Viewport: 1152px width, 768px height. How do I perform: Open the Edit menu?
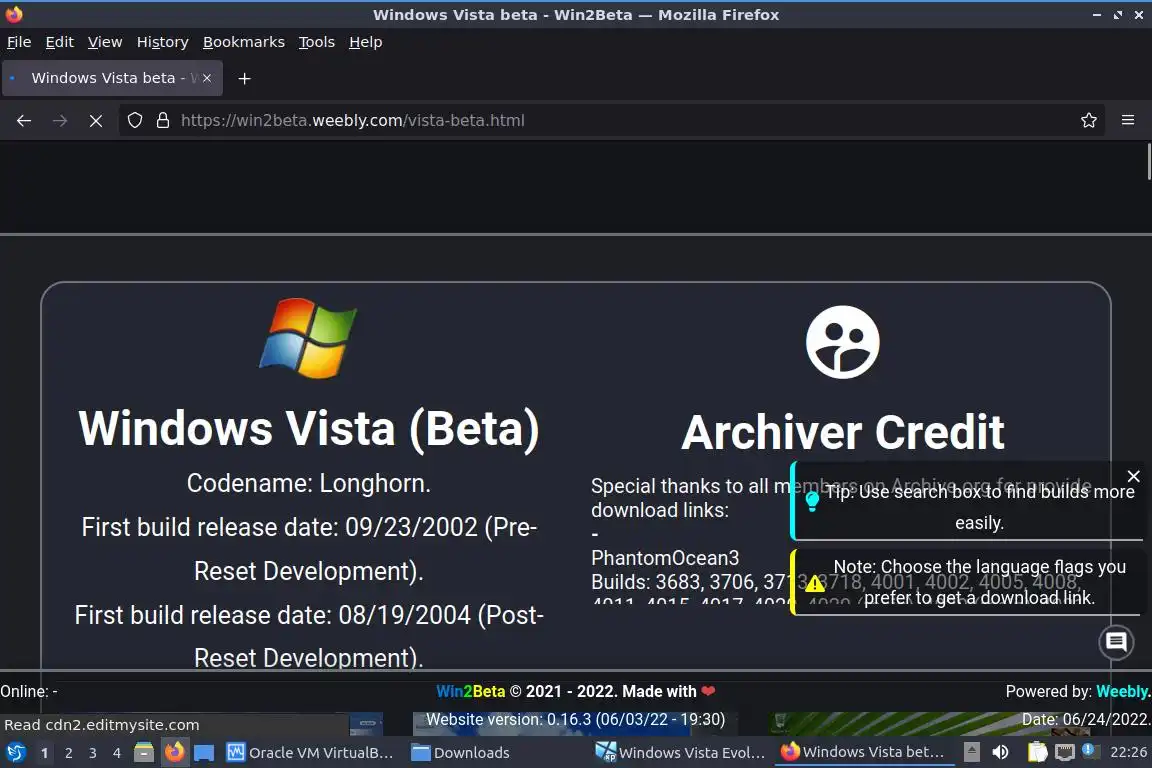(x=60, y=42)
